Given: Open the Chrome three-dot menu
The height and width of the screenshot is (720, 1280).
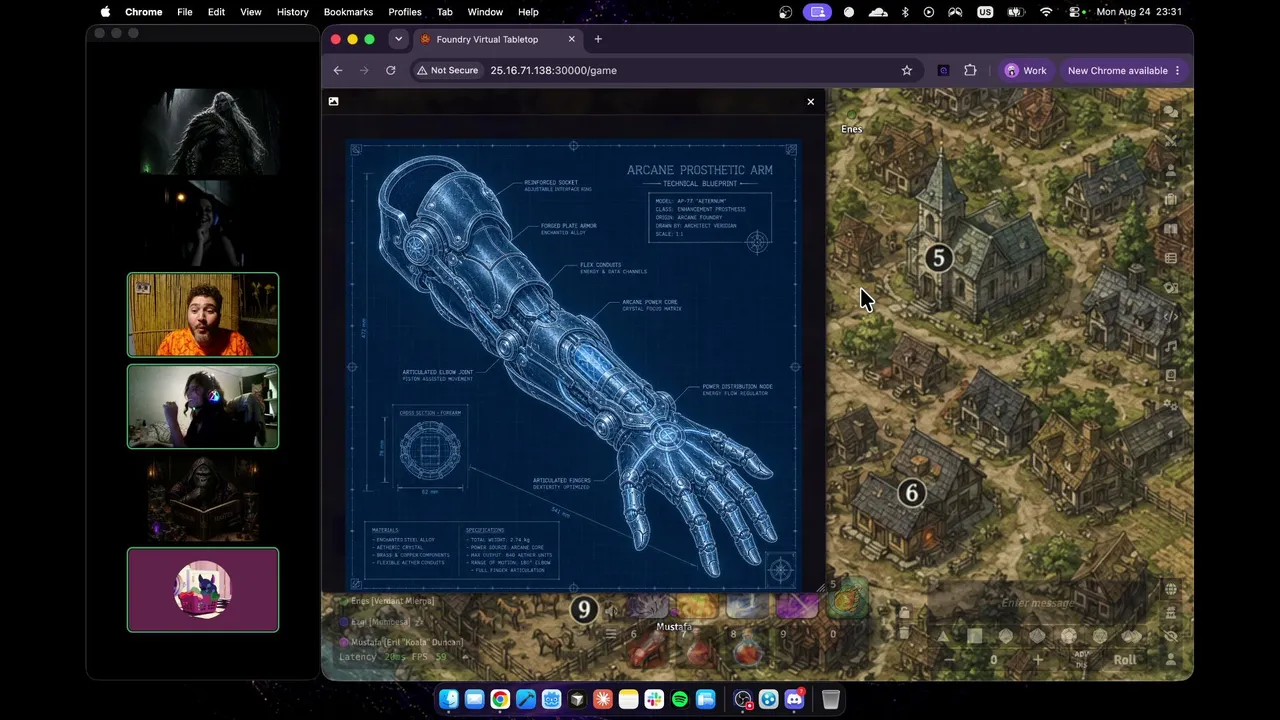Looking at the screenshot, I should point(1177,70).
